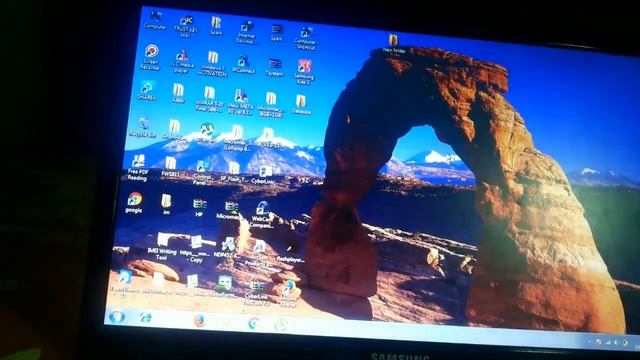Image resolution: width=640 pixels, height=360 pixels.
Task: Open the SP_Flash_T... folder
Action: (234, 171)
